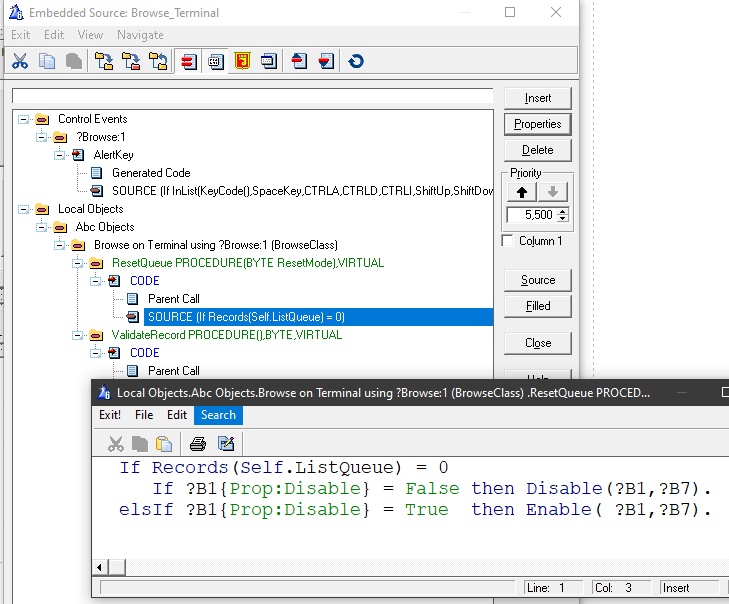The width and height of the screenshot is (729, 604).
Task: Click the Properties button
Action: 538,124
